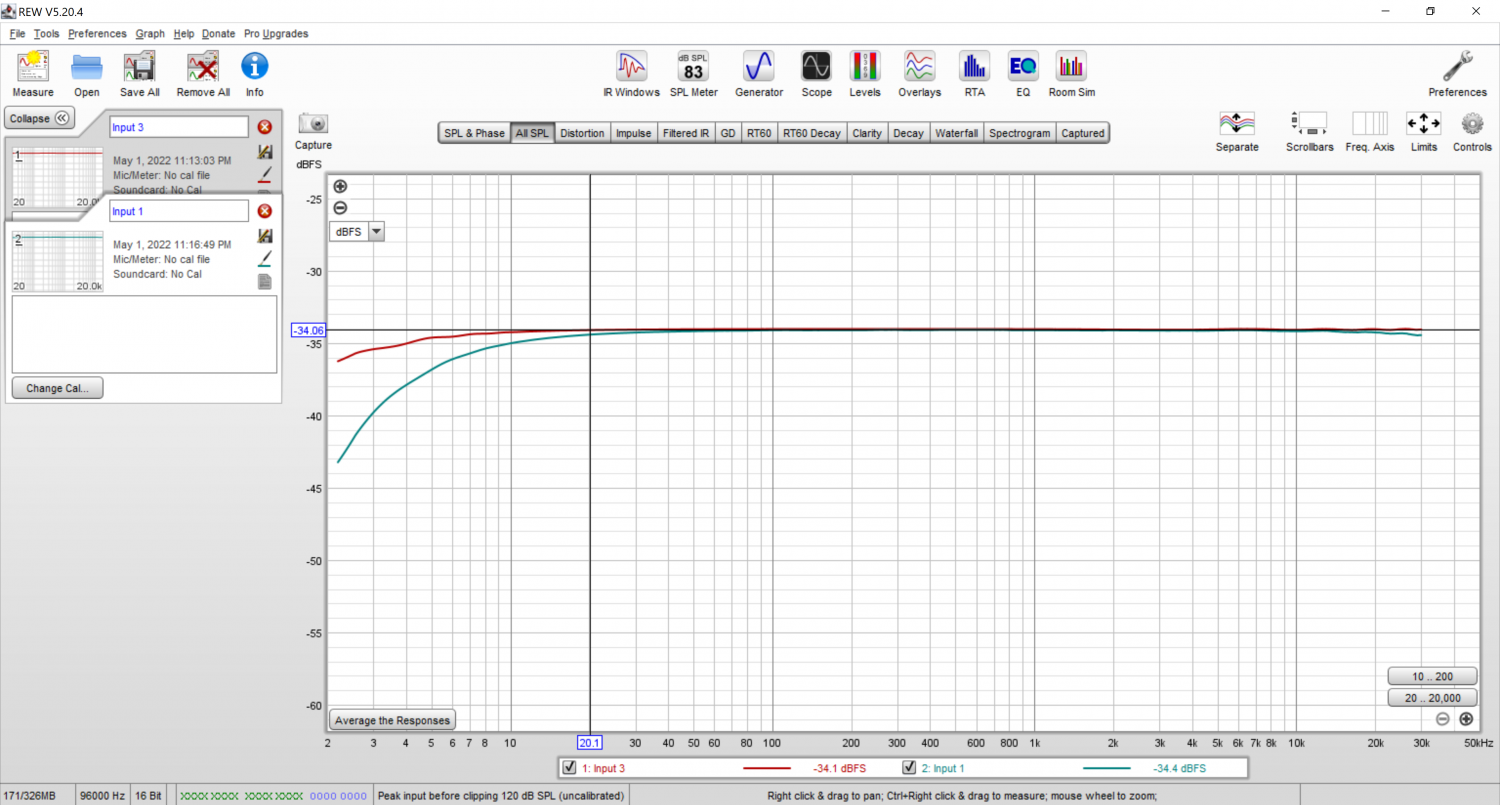
Task: Switch to RT60 Decay tab
Action: pyautogui.click(x=812, y=133)
